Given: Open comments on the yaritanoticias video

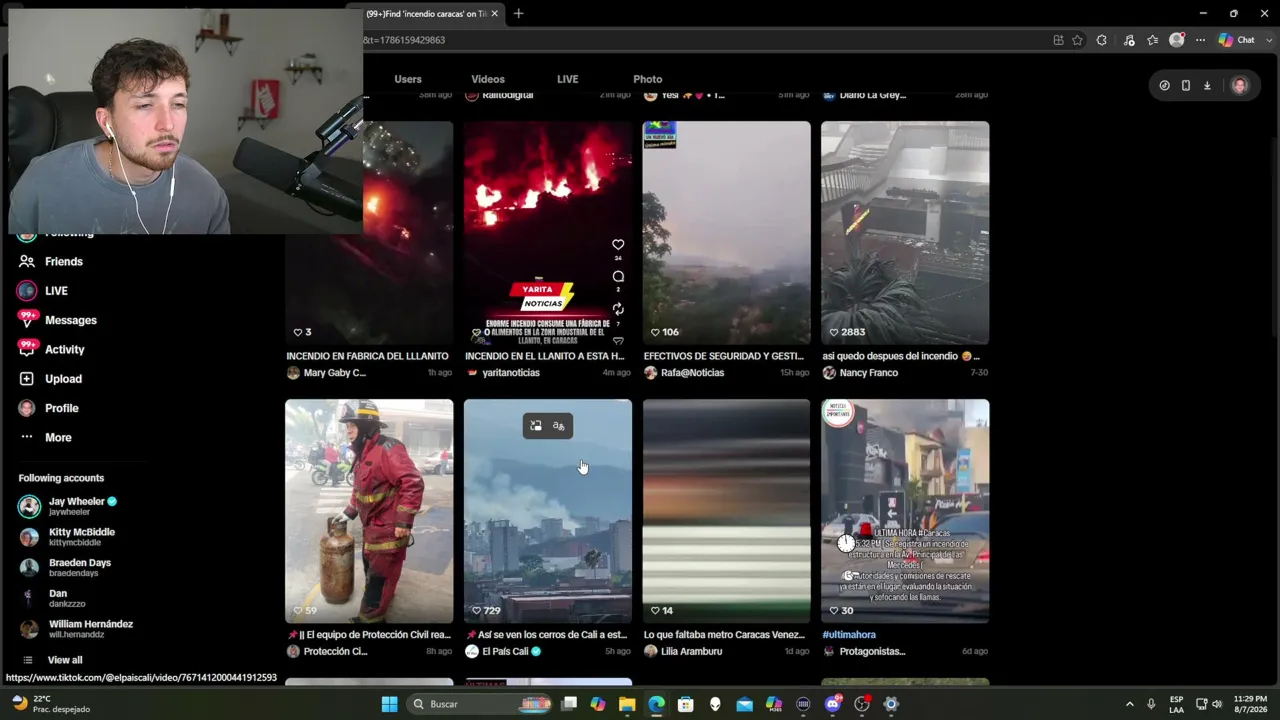Looking at the screenshot, I should [618, 277].
